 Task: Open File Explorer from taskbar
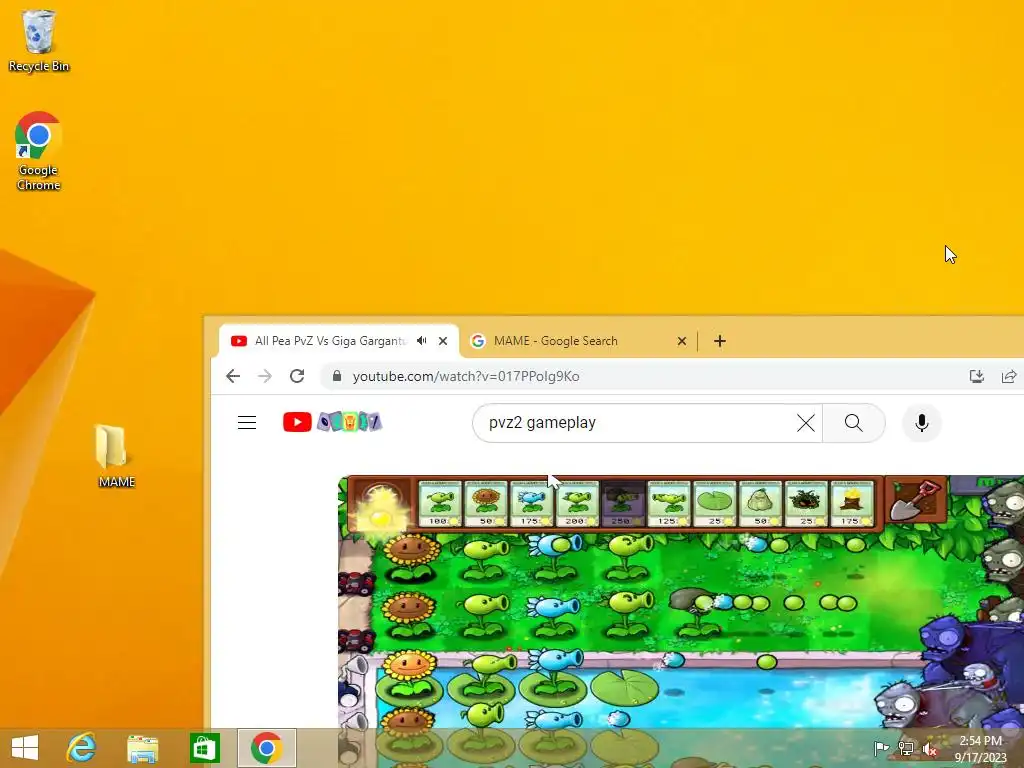[142, 748]
